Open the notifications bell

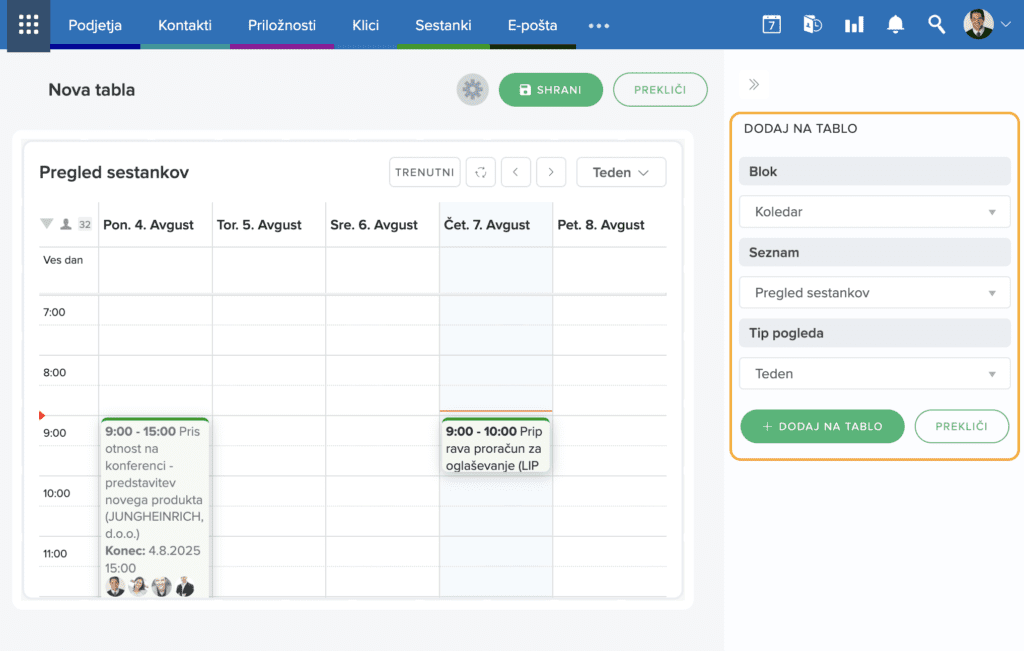pyautogui.click(x=895, y=25)
